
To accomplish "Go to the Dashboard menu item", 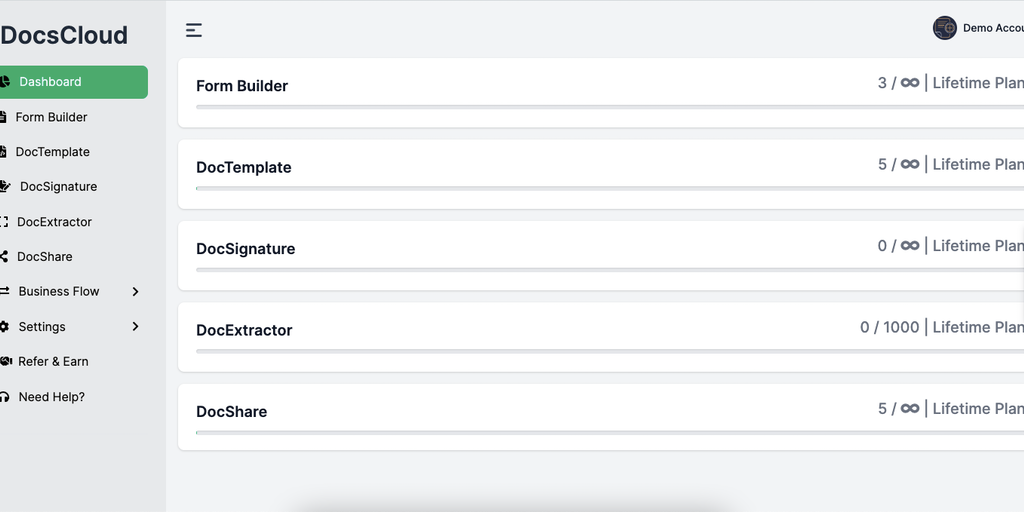I will pos(50,82).
